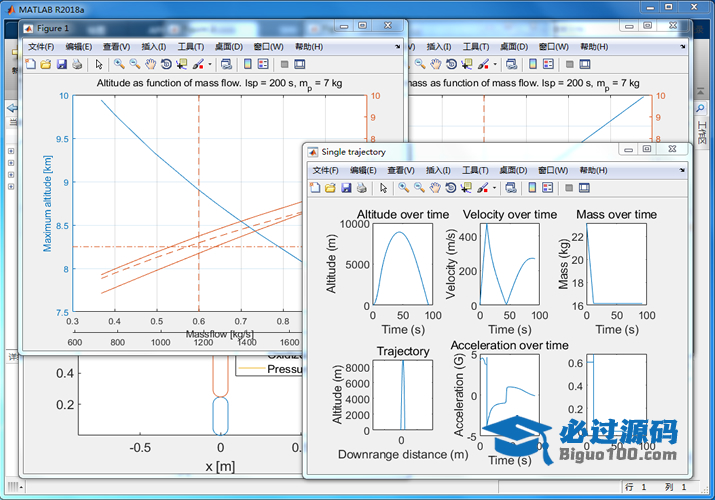Activate Zoom Out tool in Figure 1 toolbar
This screenshot has width=715, height=500.
135,64
